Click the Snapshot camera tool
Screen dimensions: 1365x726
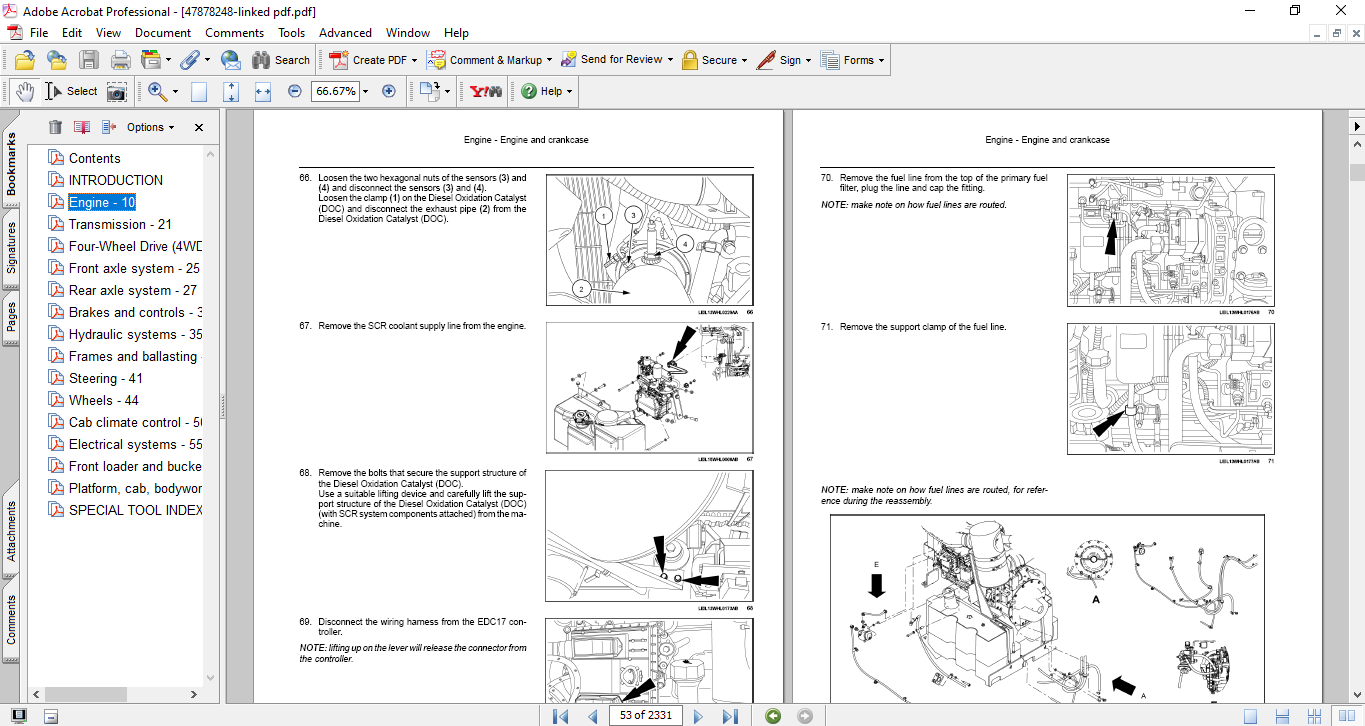[x=117, y=91]
